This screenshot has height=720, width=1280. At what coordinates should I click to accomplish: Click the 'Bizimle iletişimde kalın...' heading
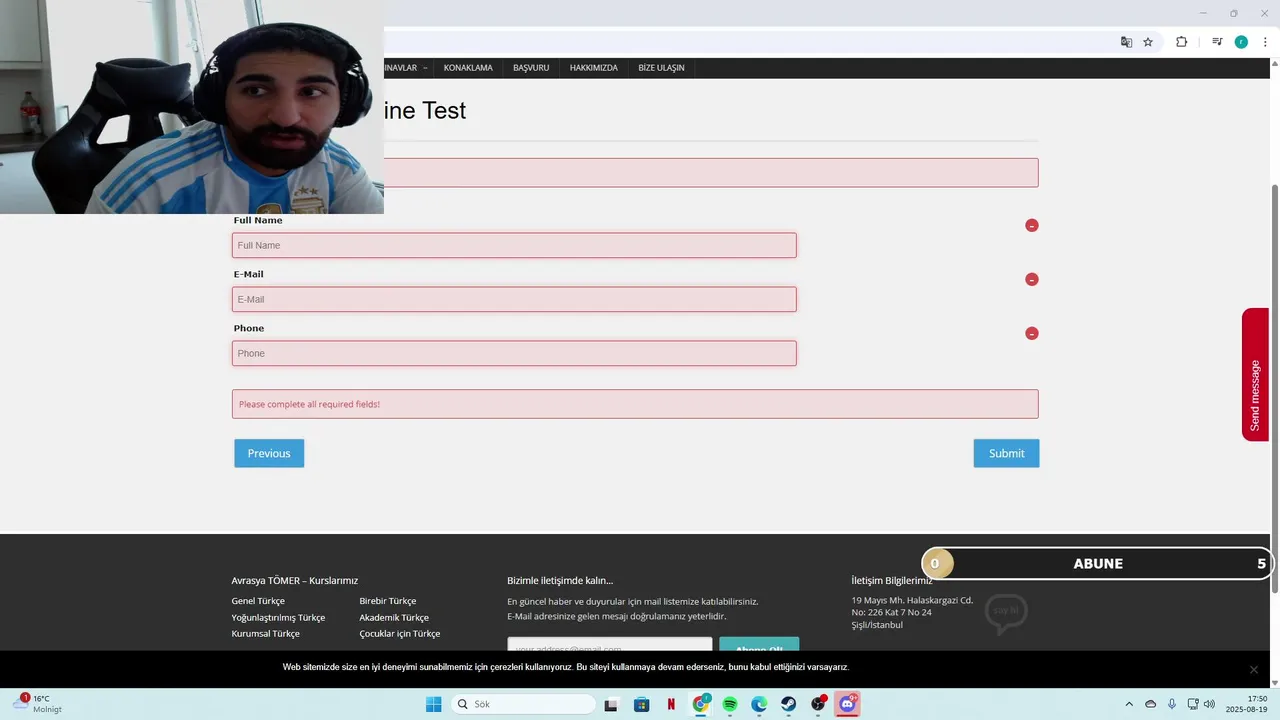point(560,580)
